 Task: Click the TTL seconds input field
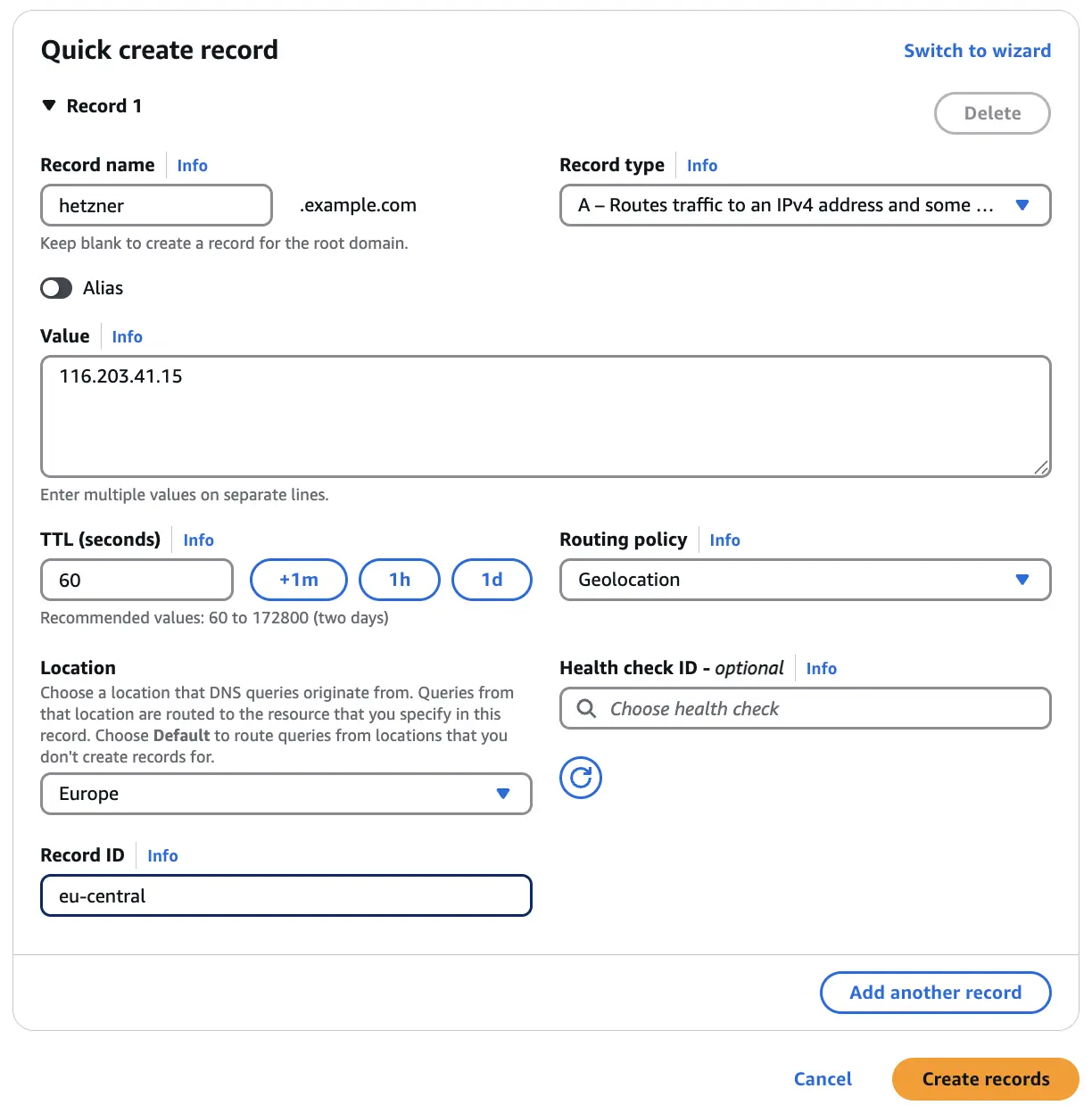[136, 580]
